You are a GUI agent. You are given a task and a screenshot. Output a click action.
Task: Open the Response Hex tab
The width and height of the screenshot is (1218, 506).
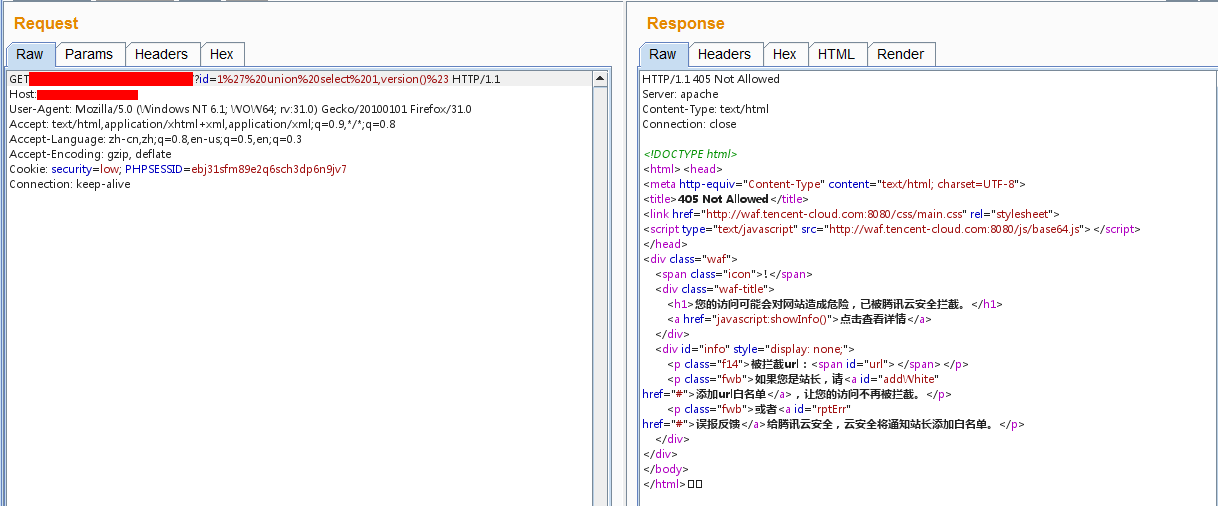(785, 54)
